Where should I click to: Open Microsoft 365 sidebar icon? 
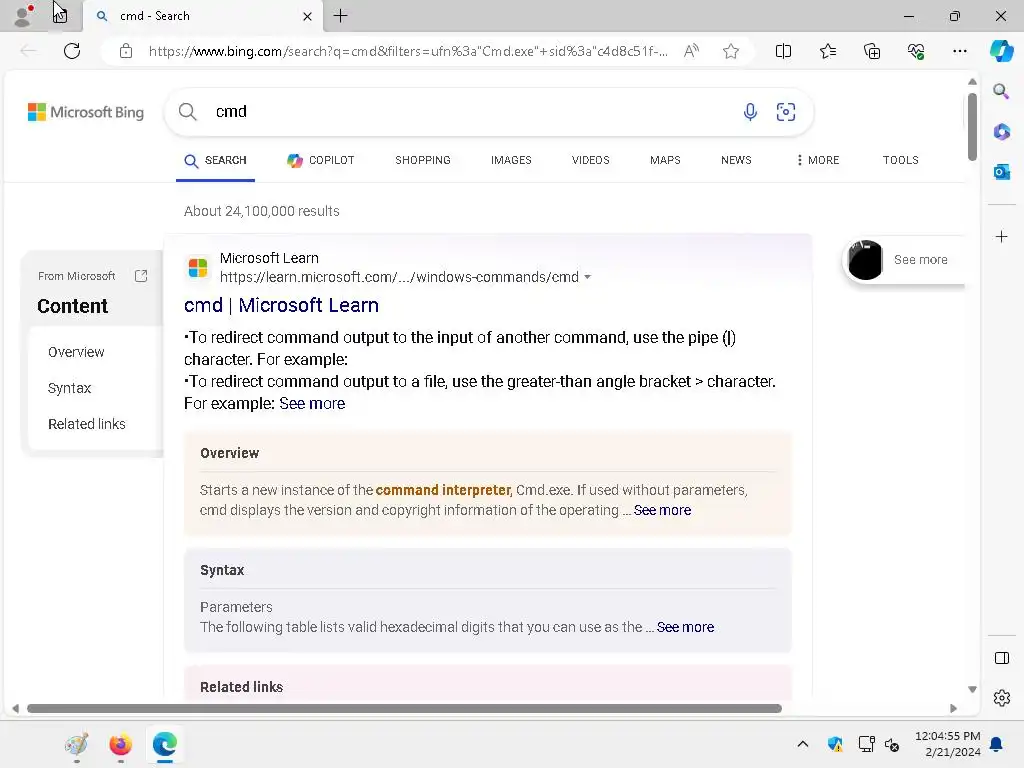coord(1001,131)
